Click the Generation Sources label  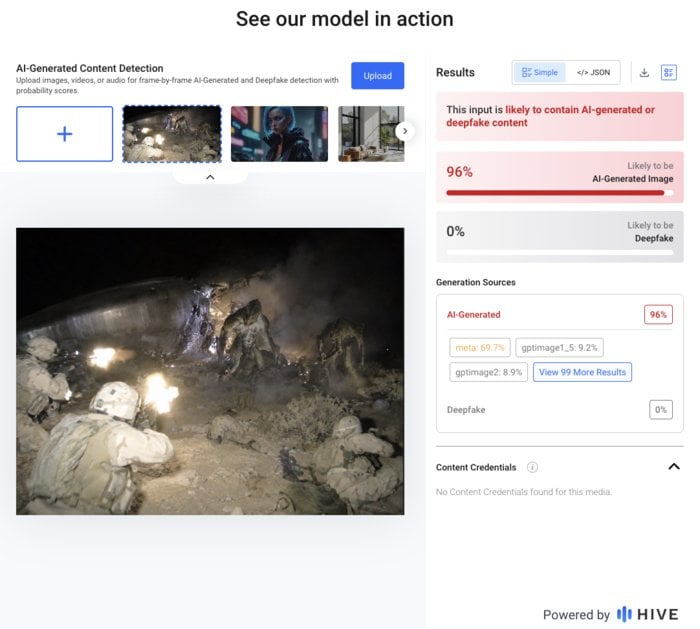(x=475, y=282)
